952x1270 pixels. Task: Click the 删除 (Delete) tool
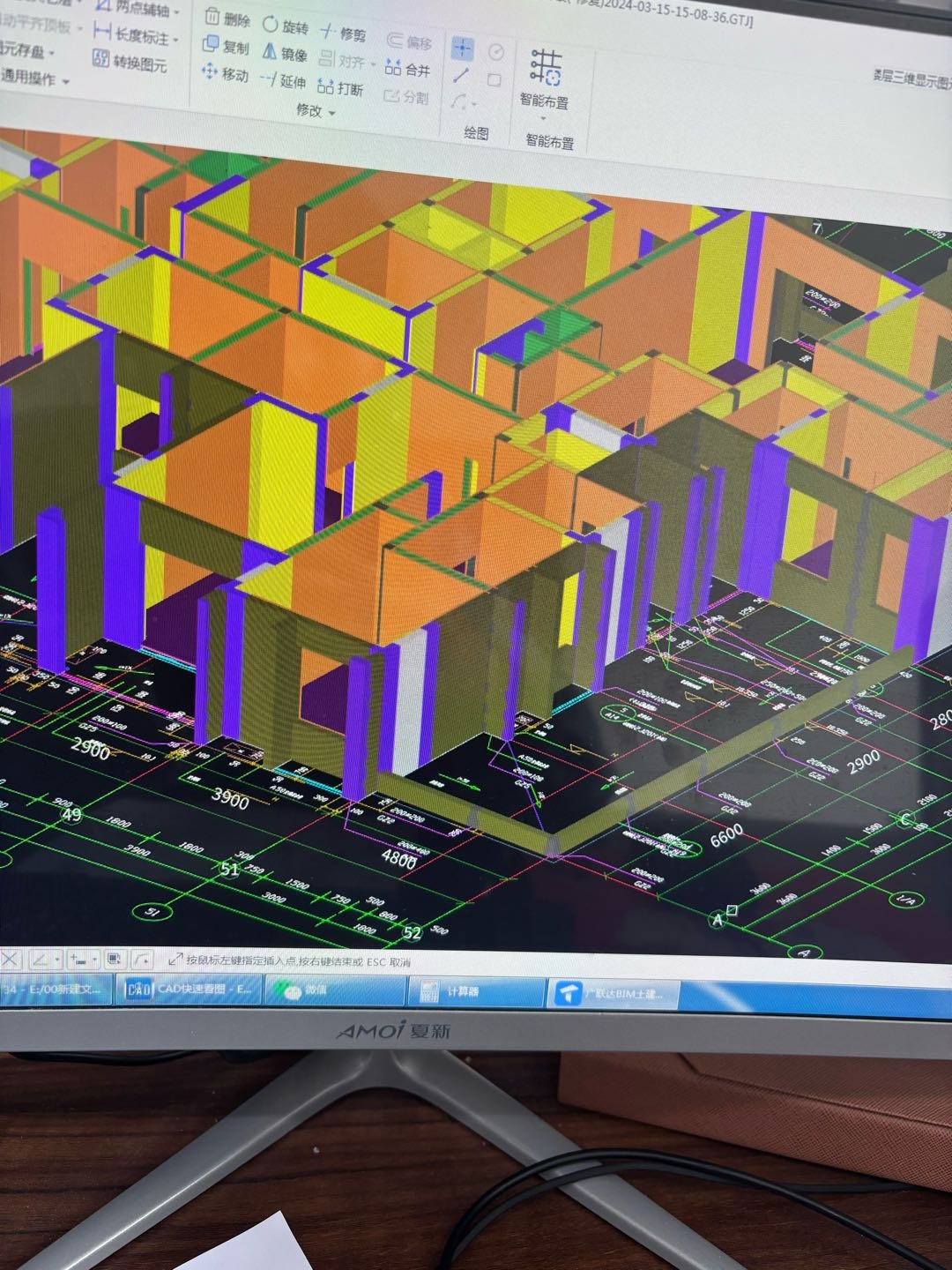227,19
